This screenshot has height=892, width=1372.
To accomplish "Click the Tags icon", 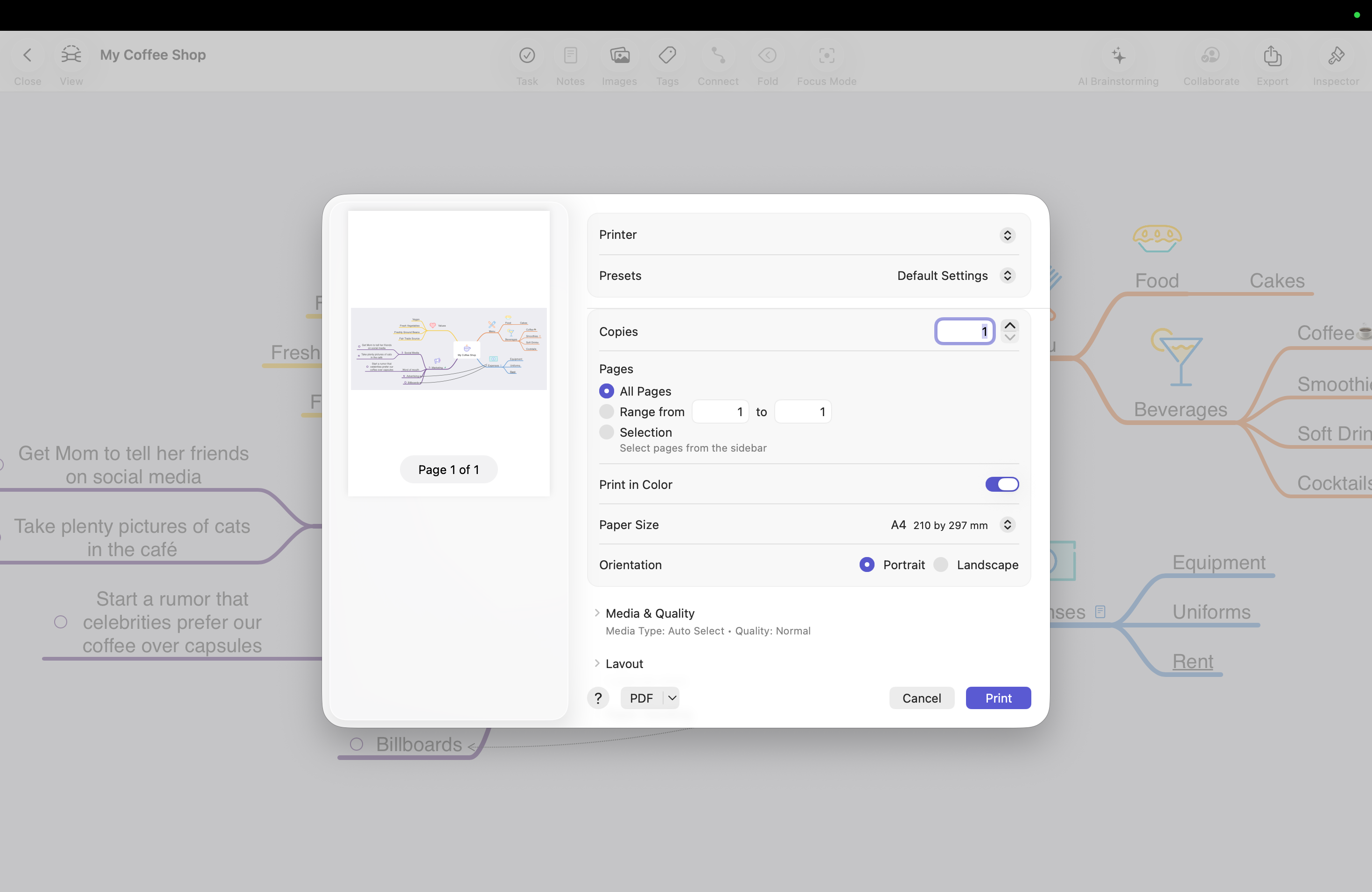I will point(667,55).
